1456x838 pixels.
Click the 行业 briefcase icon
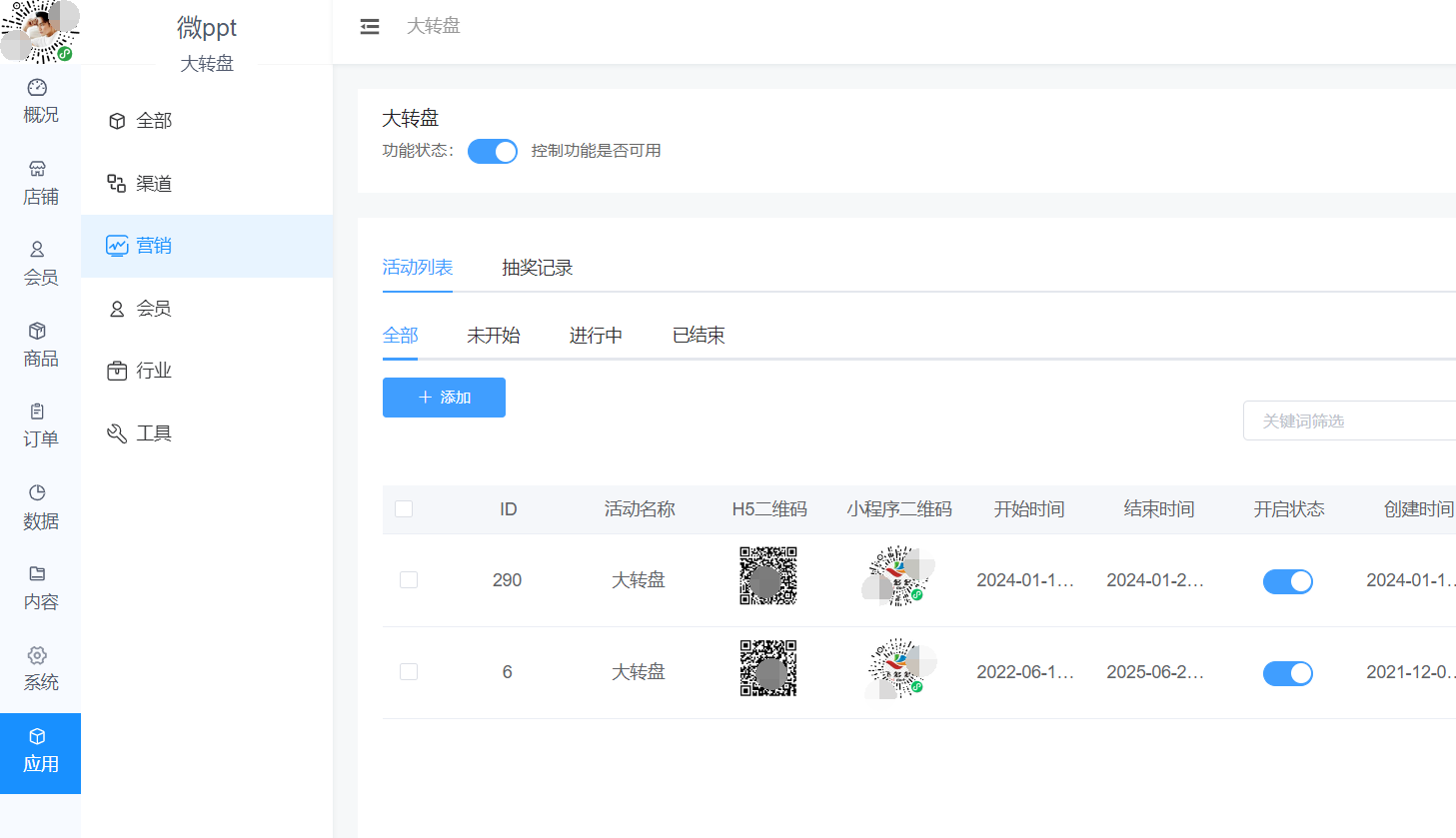tap(117, 371)
